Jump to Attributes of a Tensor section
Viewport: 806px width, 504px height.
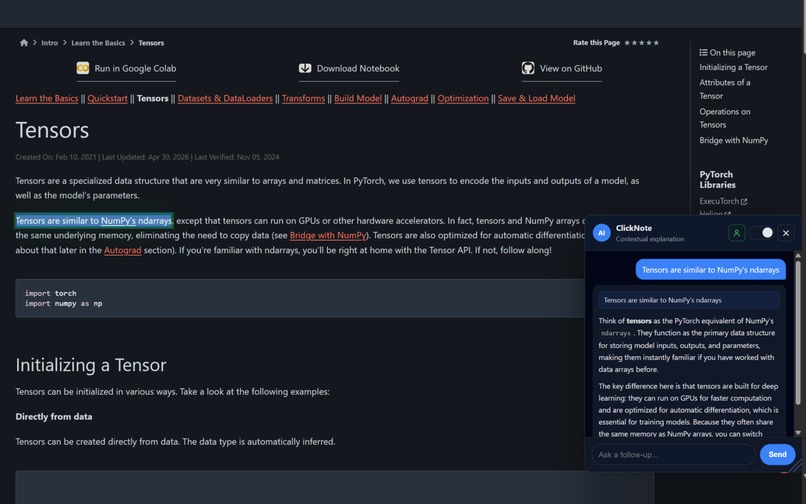(725, 89)
